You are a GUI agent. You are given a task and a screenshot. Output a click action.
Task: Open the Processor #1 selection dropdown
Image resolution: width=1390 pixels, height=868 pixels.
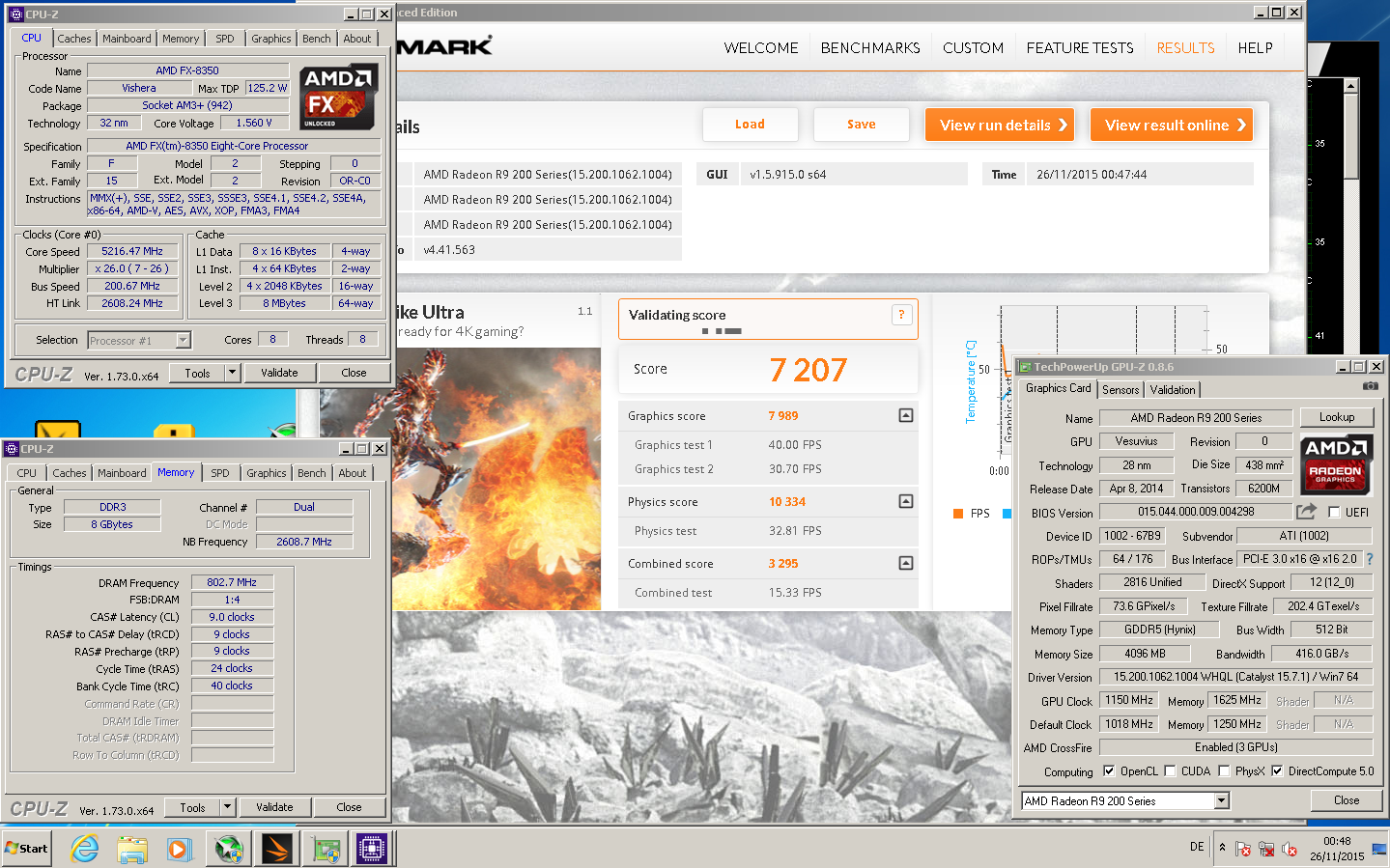click(x=183, y=340)
